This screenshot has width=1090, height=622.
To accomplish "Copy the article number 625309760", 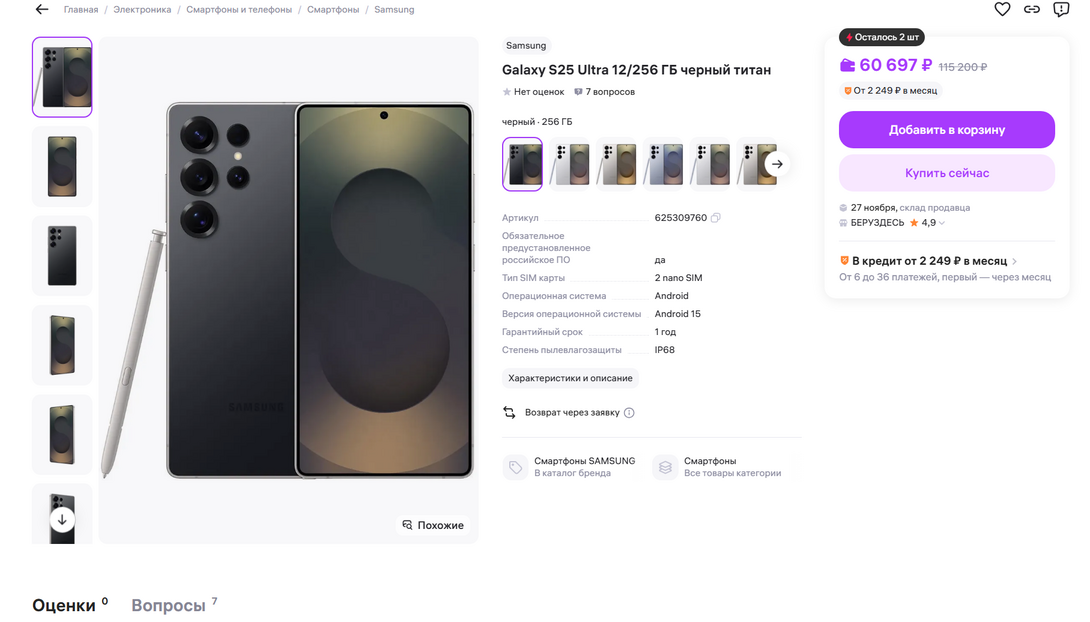I will point(716,218).
